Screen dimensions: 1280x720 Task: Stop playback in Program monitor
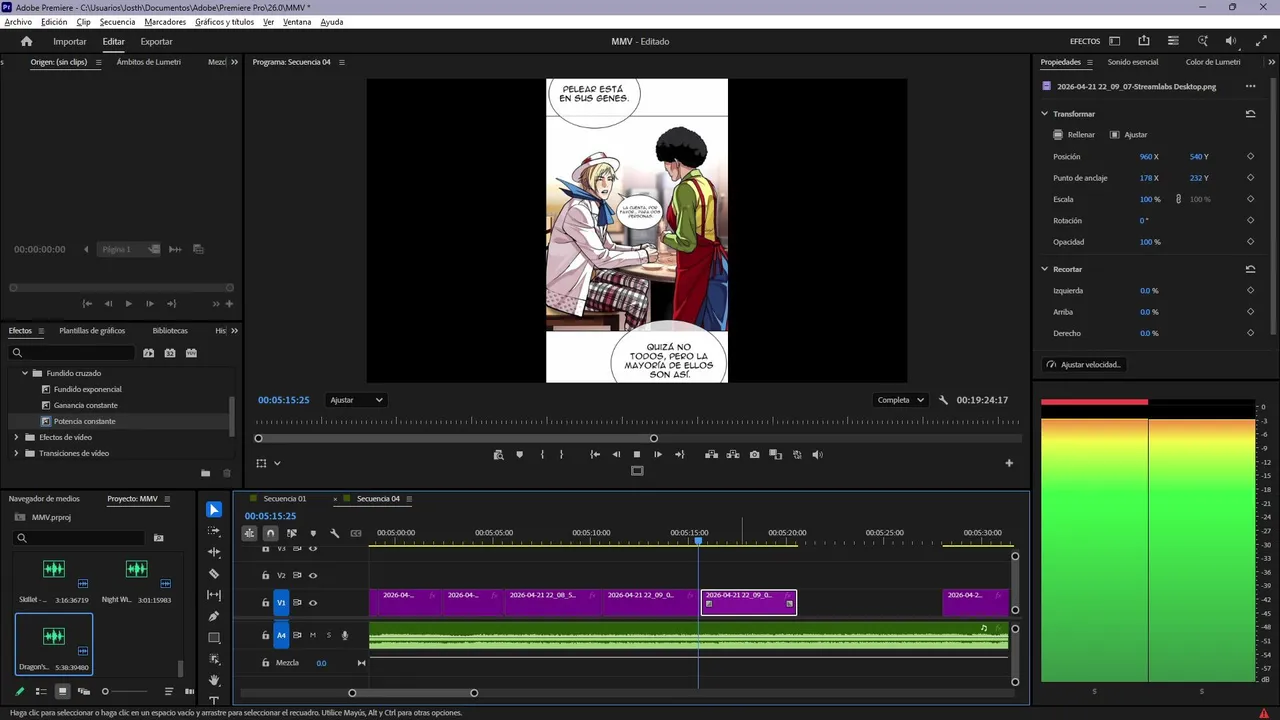coord(637,454)
